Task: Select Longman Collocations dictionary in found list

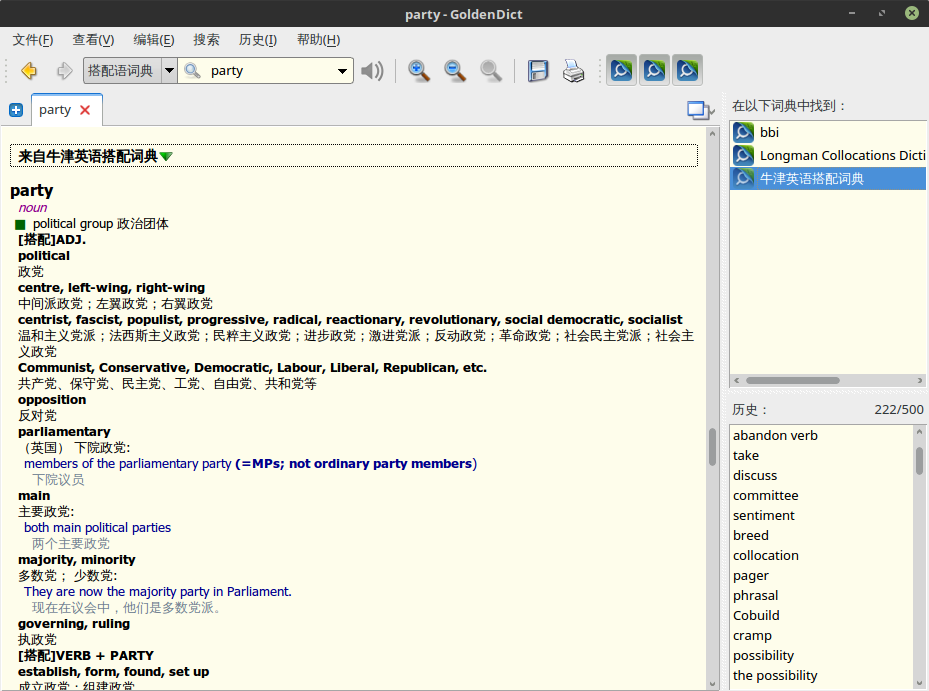Action: 840,155
